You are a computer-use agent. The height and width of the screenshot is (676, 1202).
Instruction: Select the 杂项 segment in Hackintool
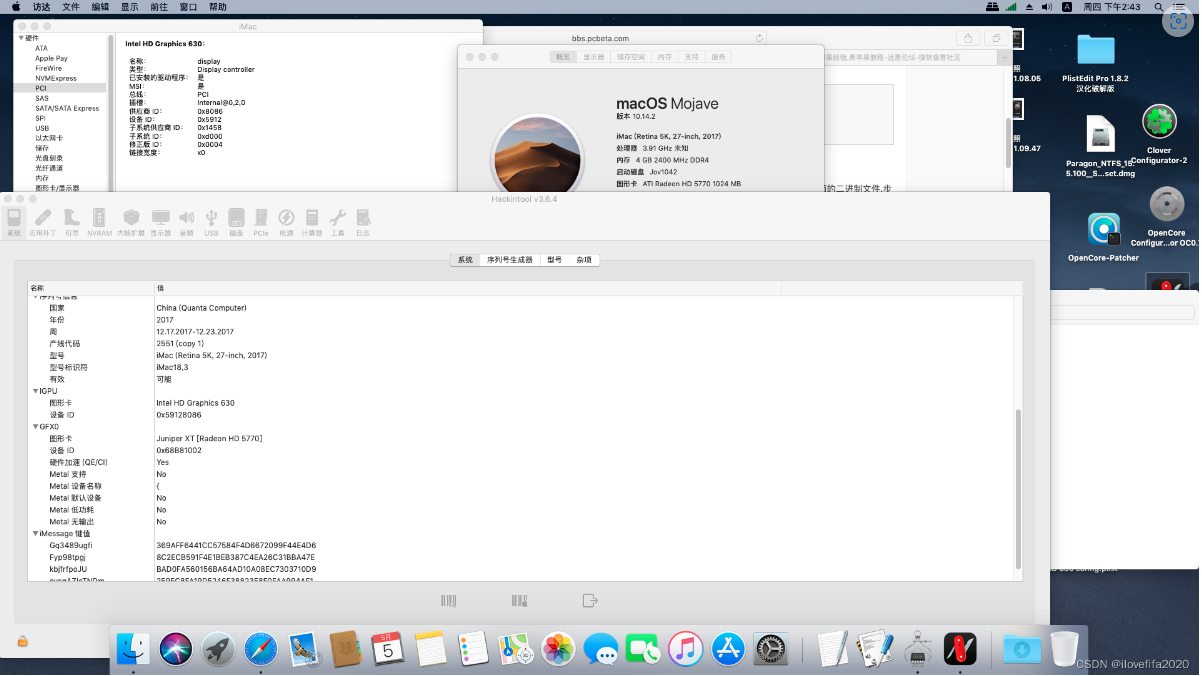583,260
